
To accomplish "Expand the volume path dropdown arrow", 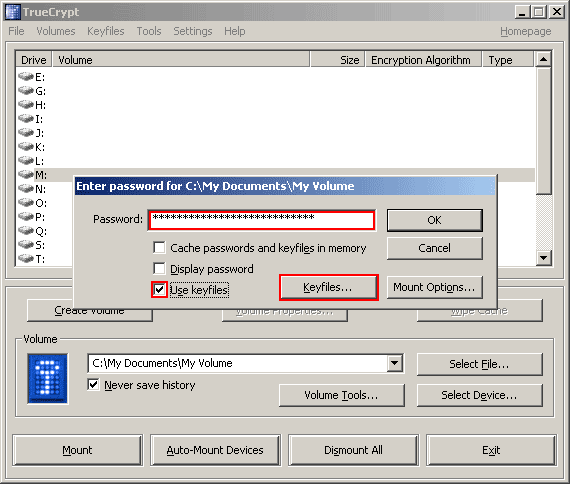I will [x=394, y=363].
